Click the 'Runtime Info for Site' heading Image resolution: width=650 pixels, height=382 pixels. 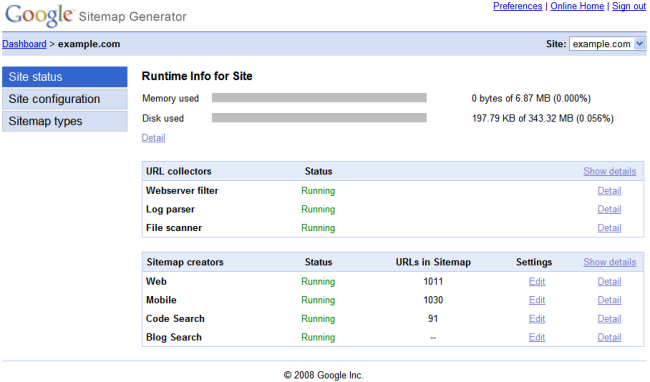pos(197,76)
